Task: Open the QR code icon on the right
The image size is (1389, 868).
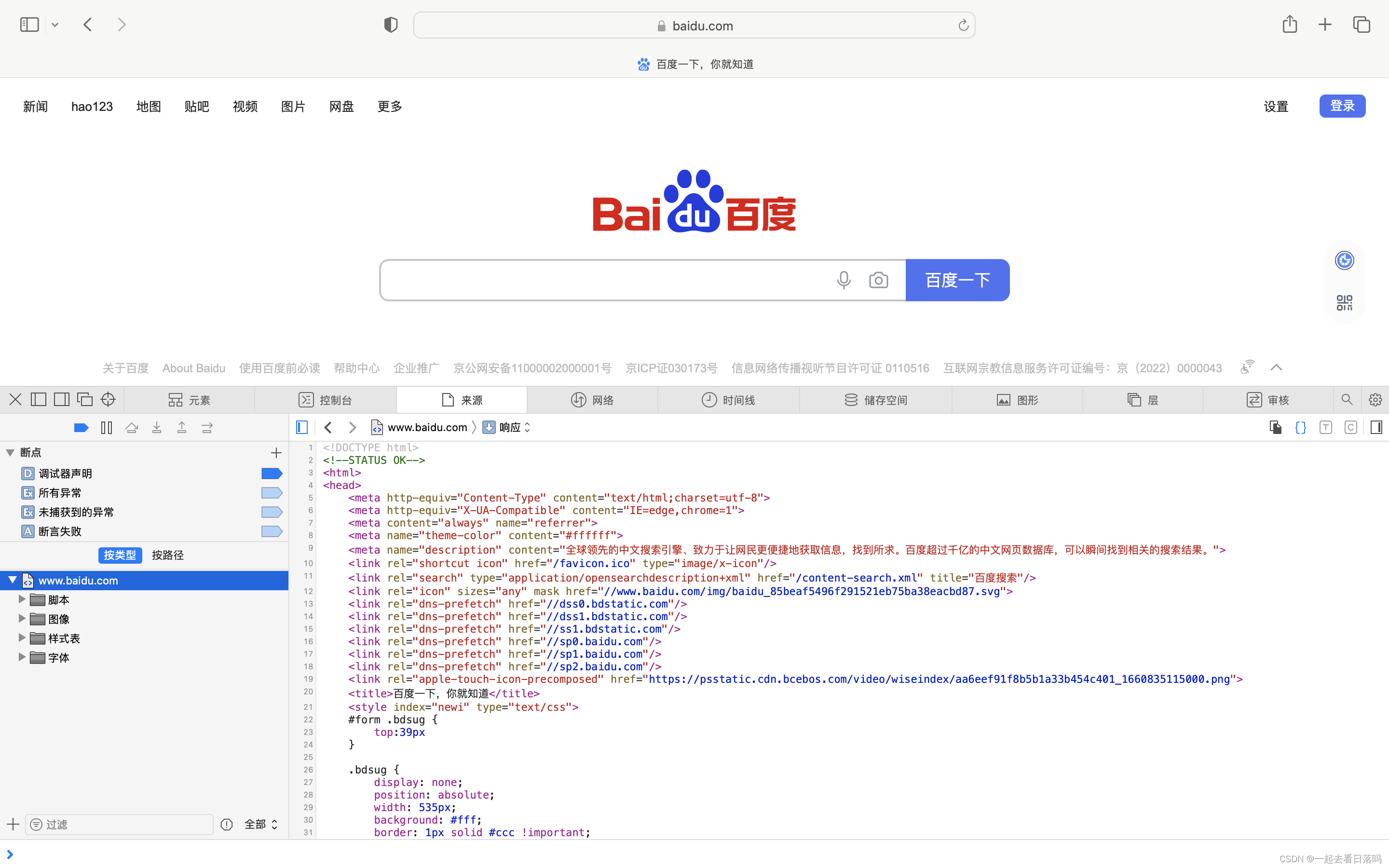Action: point(1344,302)
